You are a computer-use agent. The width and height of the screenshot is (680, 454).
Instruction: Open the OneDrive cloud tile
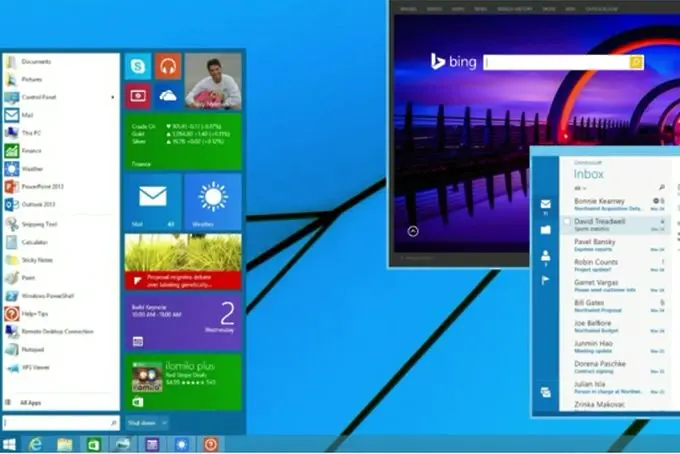(168, 96)
